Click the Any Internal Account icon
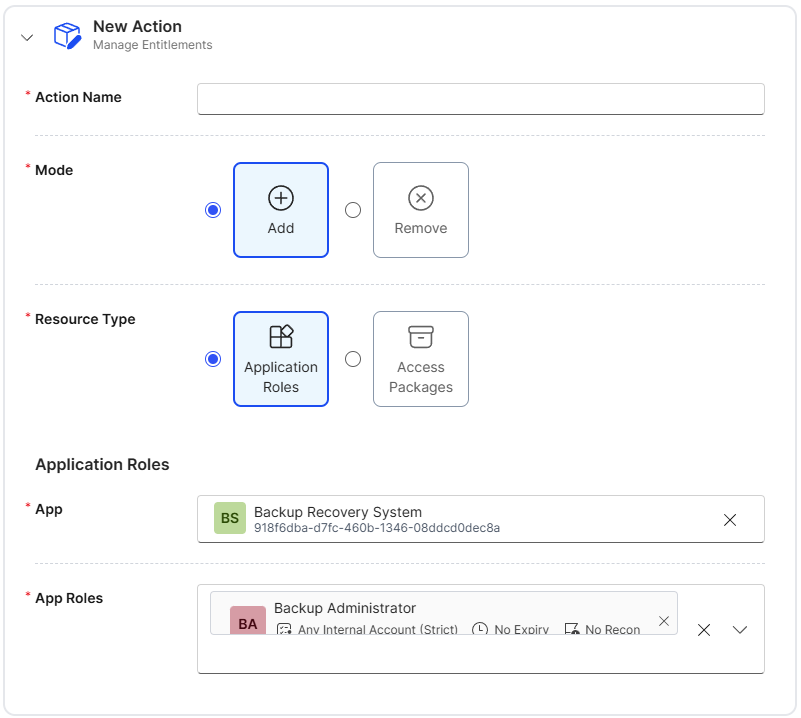 284,630
